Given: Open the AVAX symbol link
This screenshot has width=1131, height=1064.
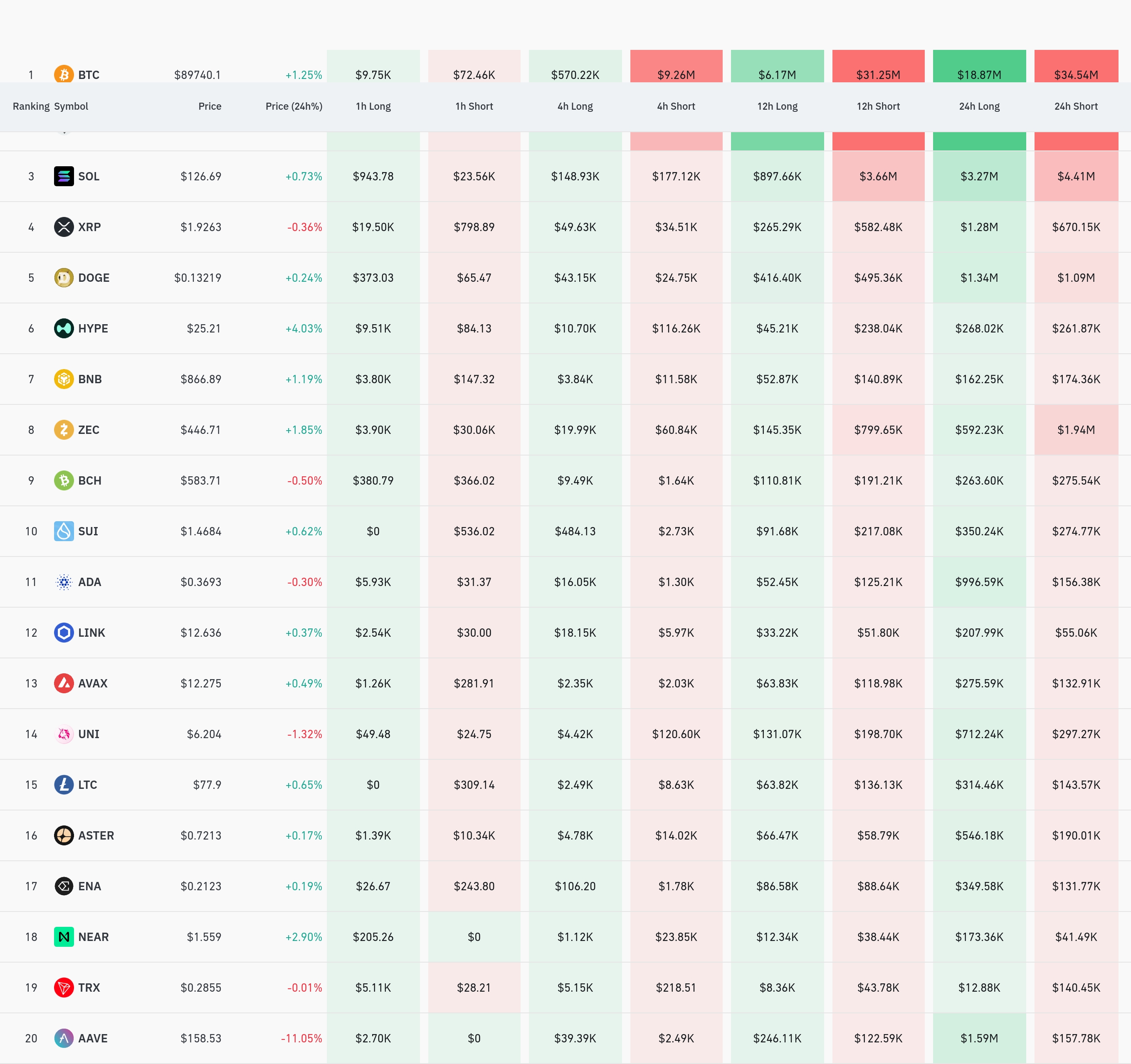Looking at the screenshot, I should click(93, 683).
